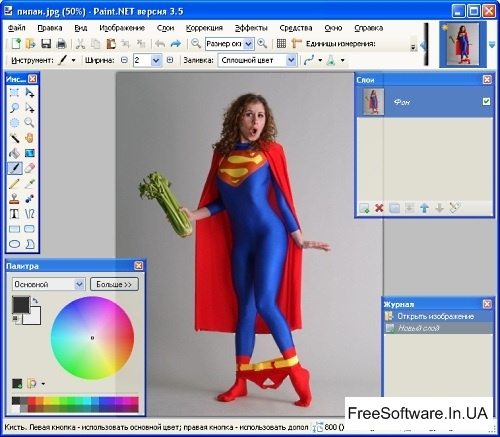Select the Freeform Shape tool
The width and height of the screenshot is (500, 437).
[30, 244]
